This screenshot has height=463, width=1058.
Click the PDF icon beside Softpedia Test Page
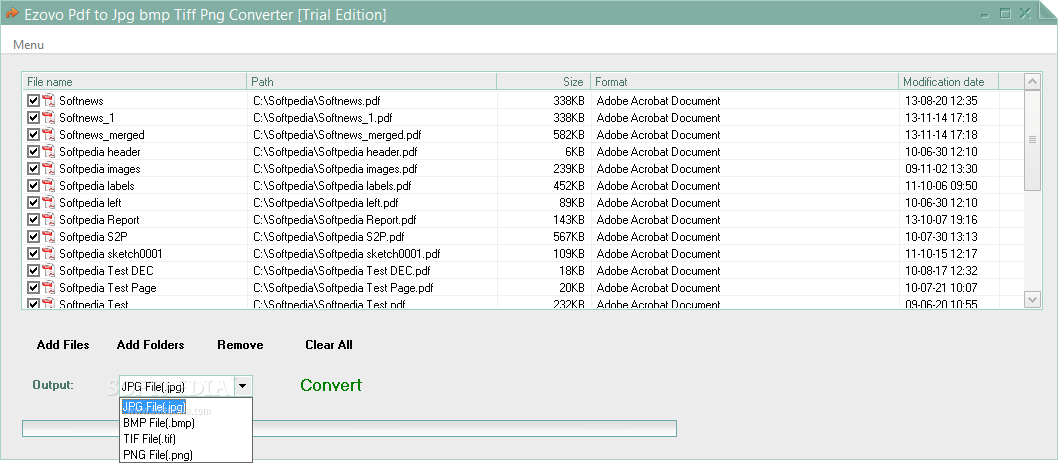[x=49, y=288]
